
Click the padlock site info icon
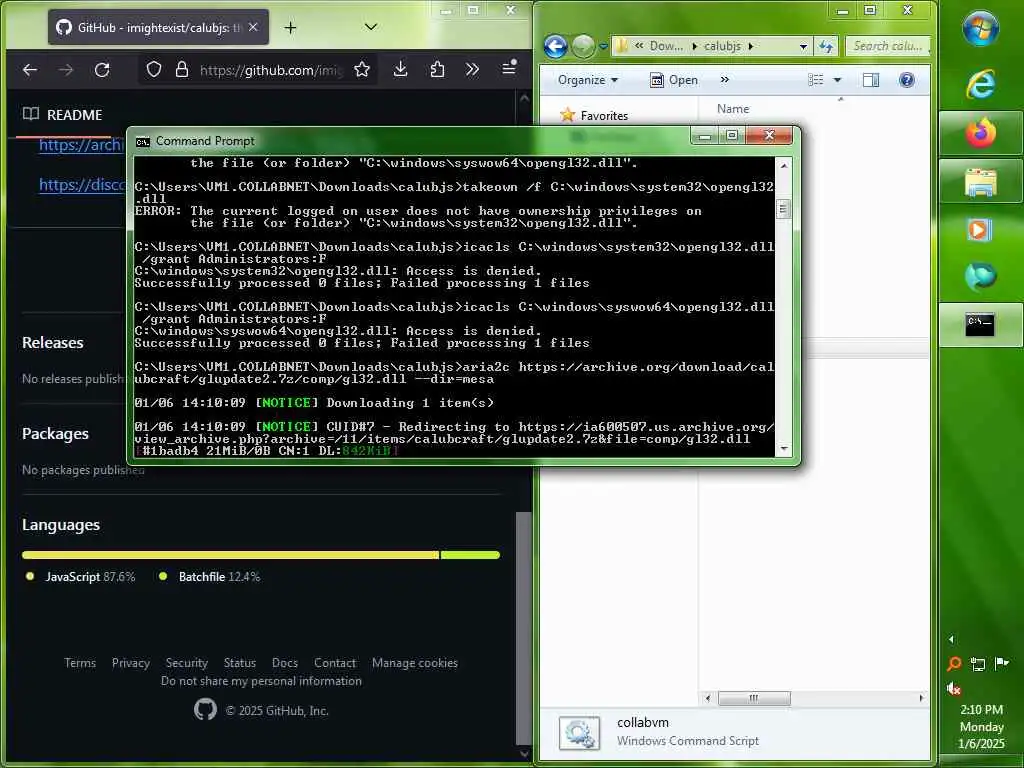coord(182,69)
